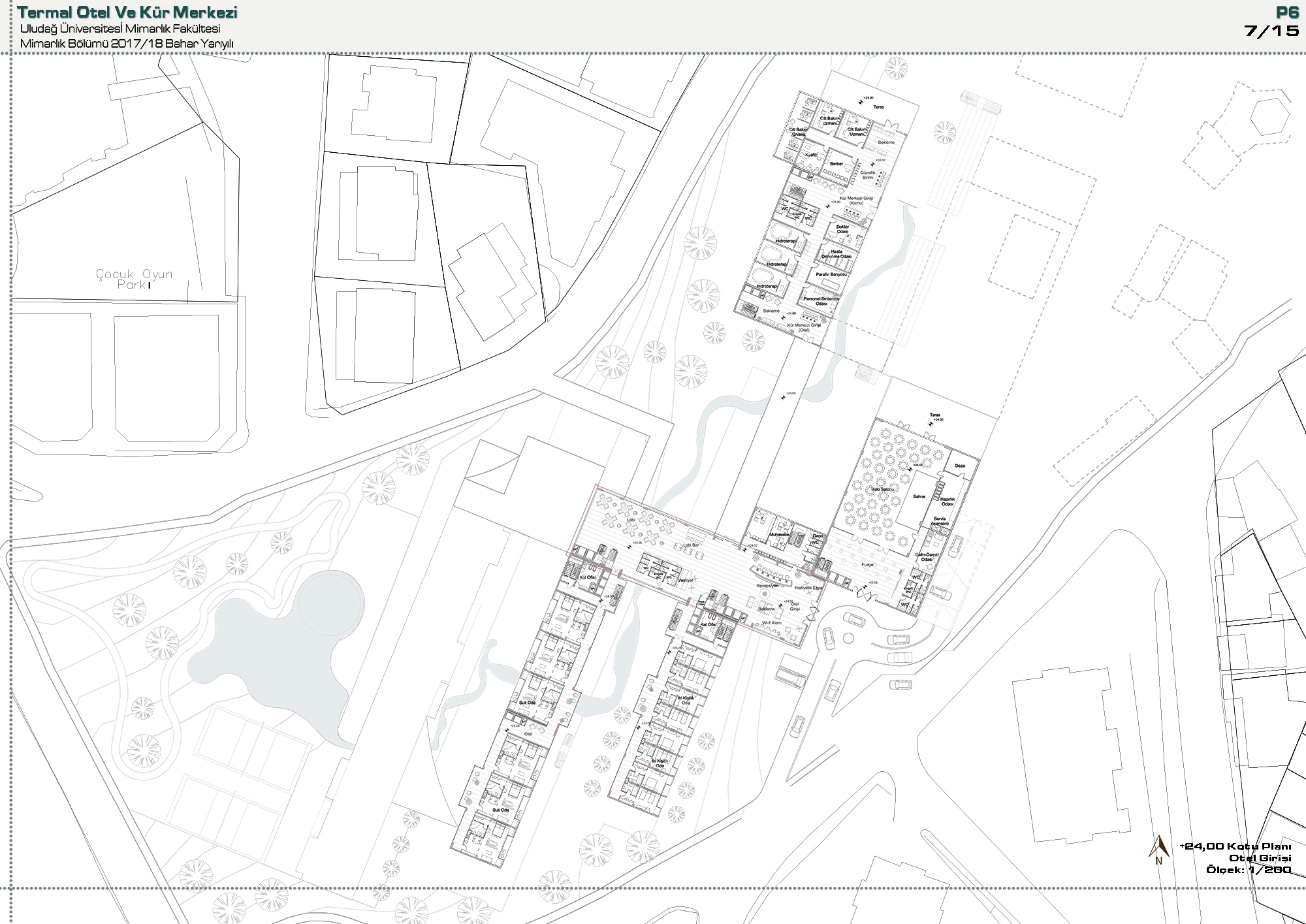The image size is (1306, 924).
Task: Select the +24,00 Kotu Planı caption
Action: coord(1235,846)
